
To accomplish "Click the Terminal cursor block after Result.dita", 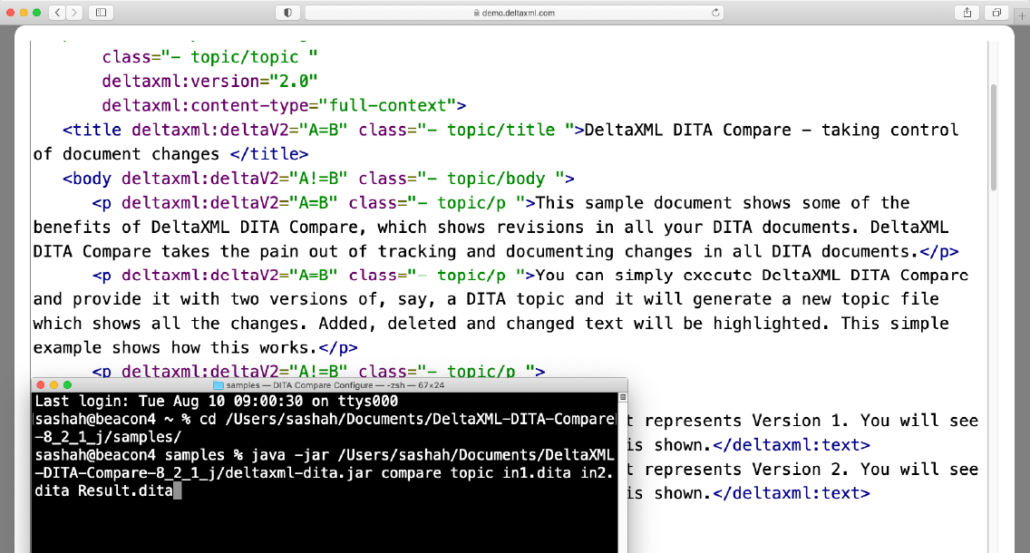I will click(x=177, y=491).
